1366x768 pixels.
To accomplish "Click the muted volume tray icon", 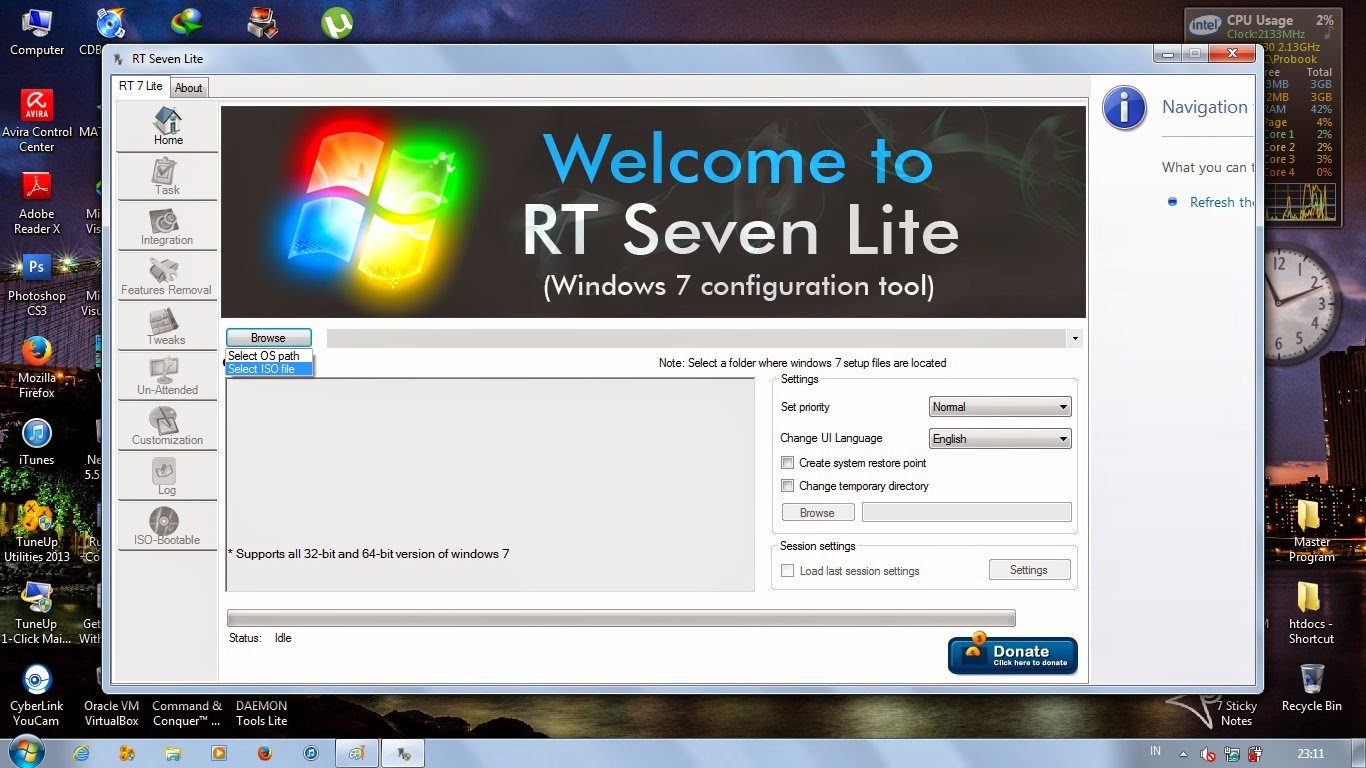I will (x=1207, y=753).
